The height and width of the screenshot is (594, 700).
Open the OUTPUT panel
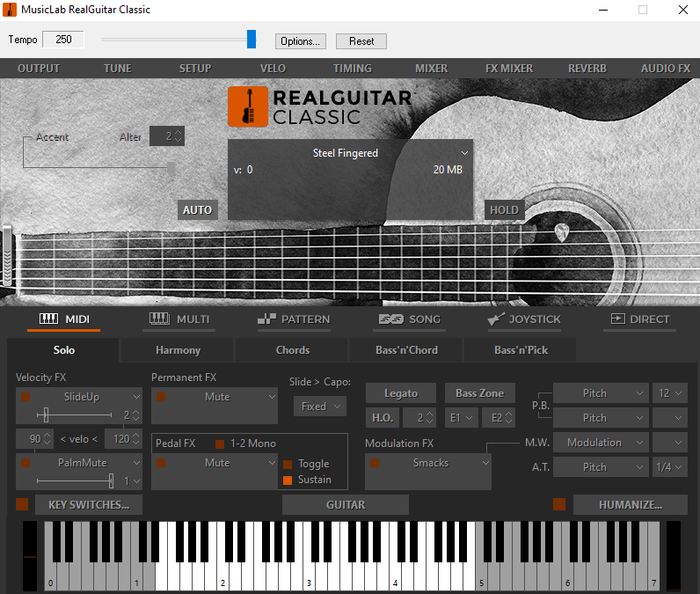coord(38,68)
